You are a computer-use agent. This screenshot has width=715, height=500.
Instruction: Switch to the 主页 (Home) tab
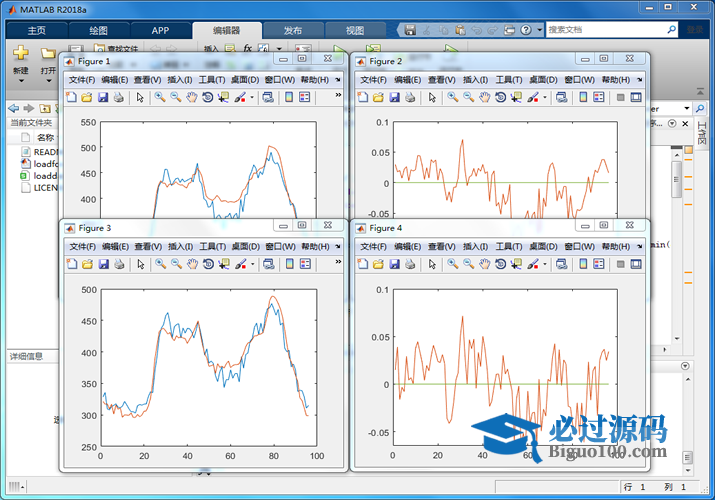coord(36,31)
